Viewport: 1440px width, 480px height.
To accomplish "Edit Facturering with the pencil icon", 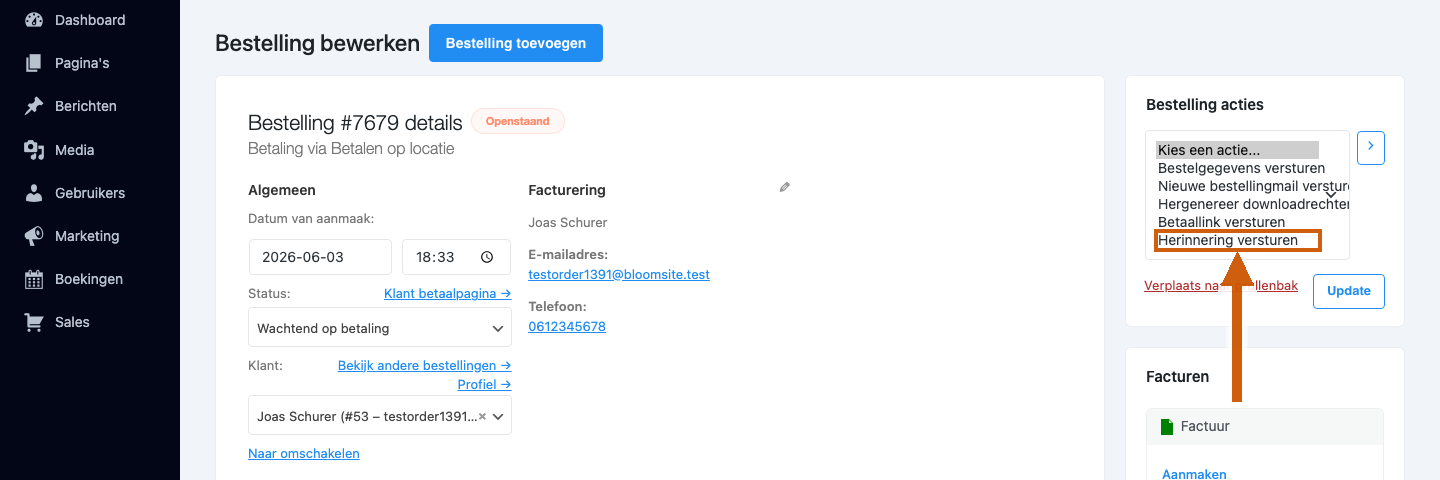I will pos(785,187).
